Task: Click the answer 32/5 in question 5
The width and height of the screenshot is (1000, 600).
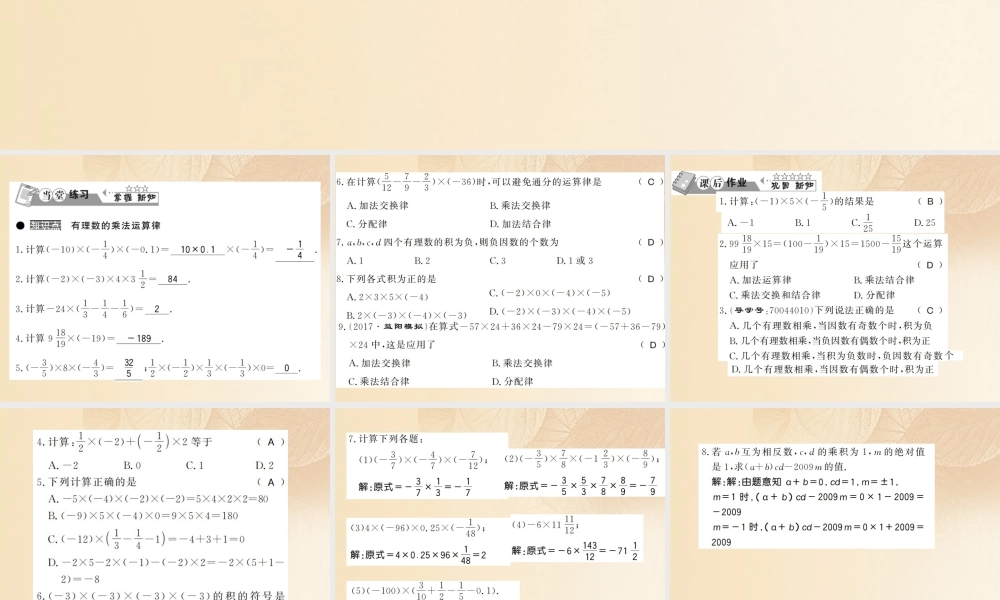Action: tap(129, 368)
